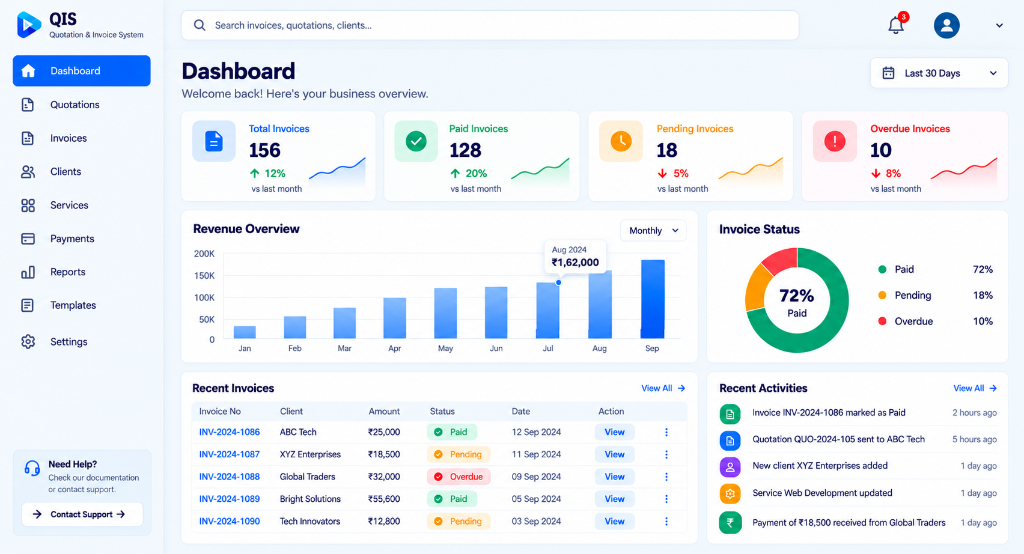This screenshot has height=554, width=1024.
Task: Click View button for XYZ Enterprises invoice
Action: point(615,454)
